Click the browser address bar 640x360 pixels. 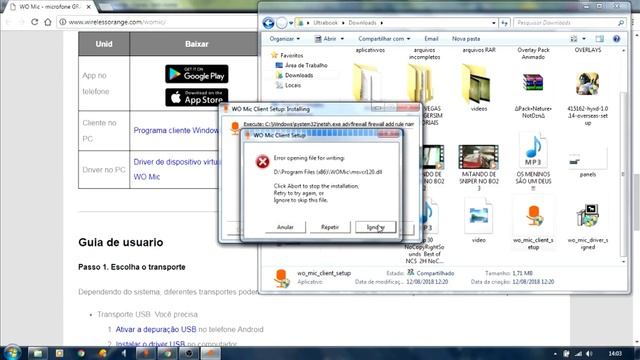pyautogui.click(x=157, y=22)
